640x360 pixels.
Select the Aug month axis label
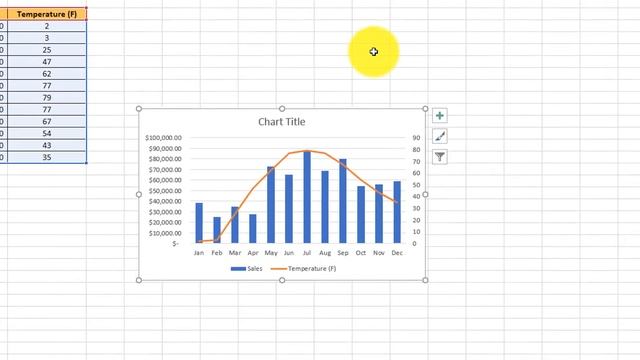pos(325,253)
